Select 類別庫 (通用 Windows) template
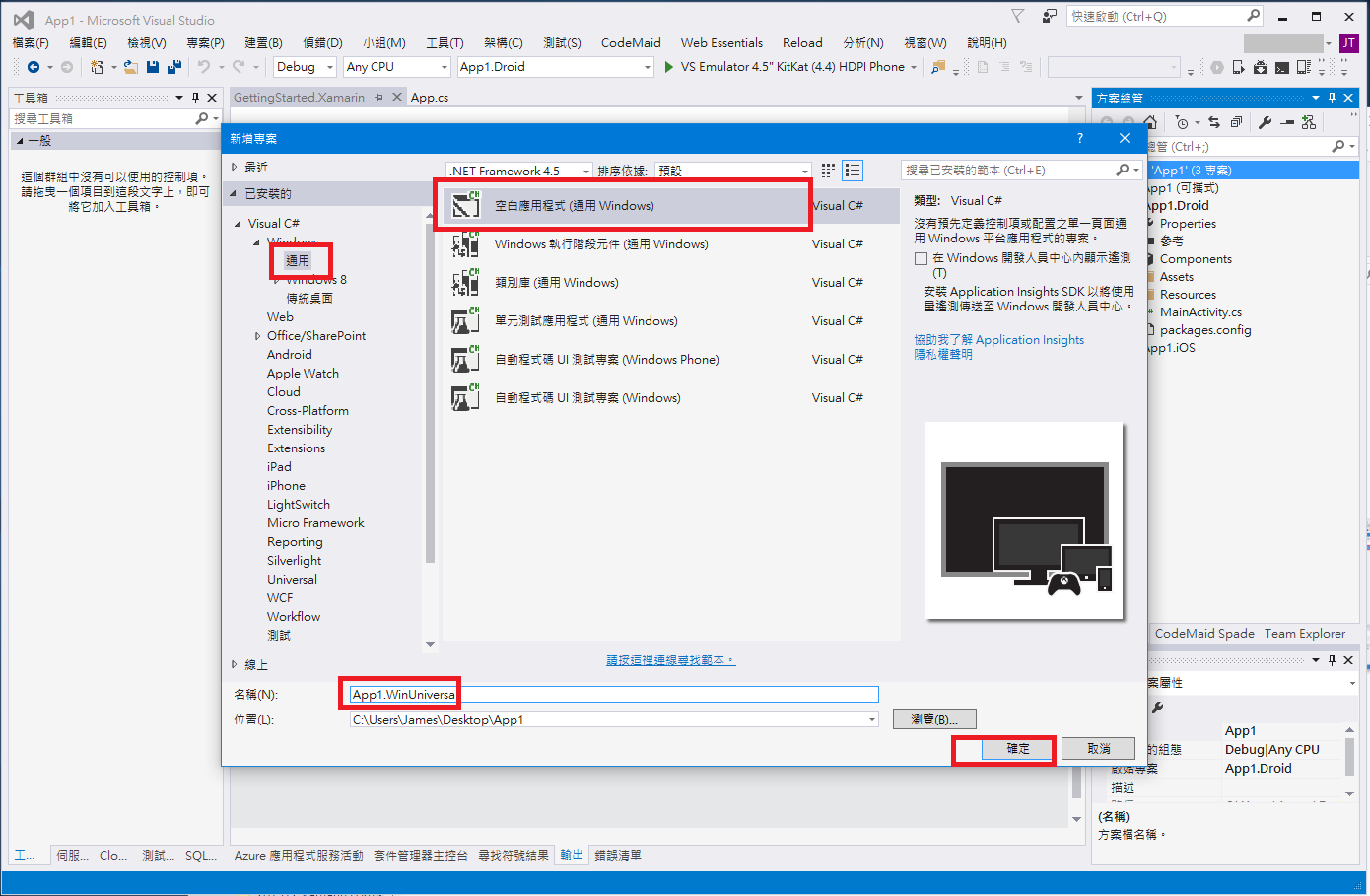Viewport: 1370px width, 896px height. (670, 283)
